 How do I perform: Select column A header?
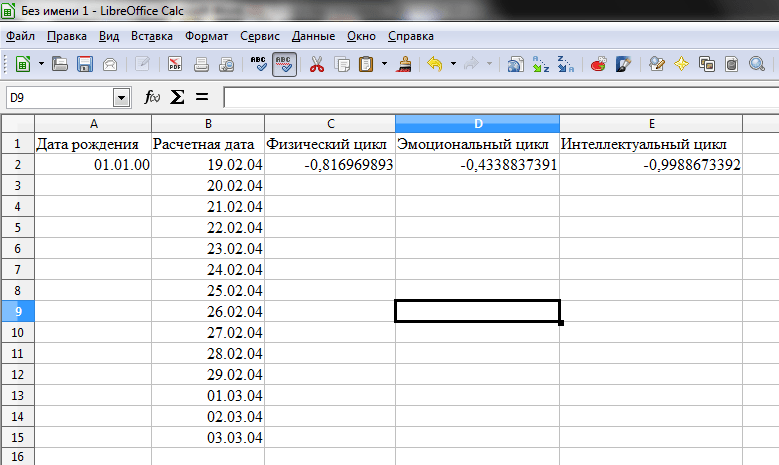click(93, 124)
